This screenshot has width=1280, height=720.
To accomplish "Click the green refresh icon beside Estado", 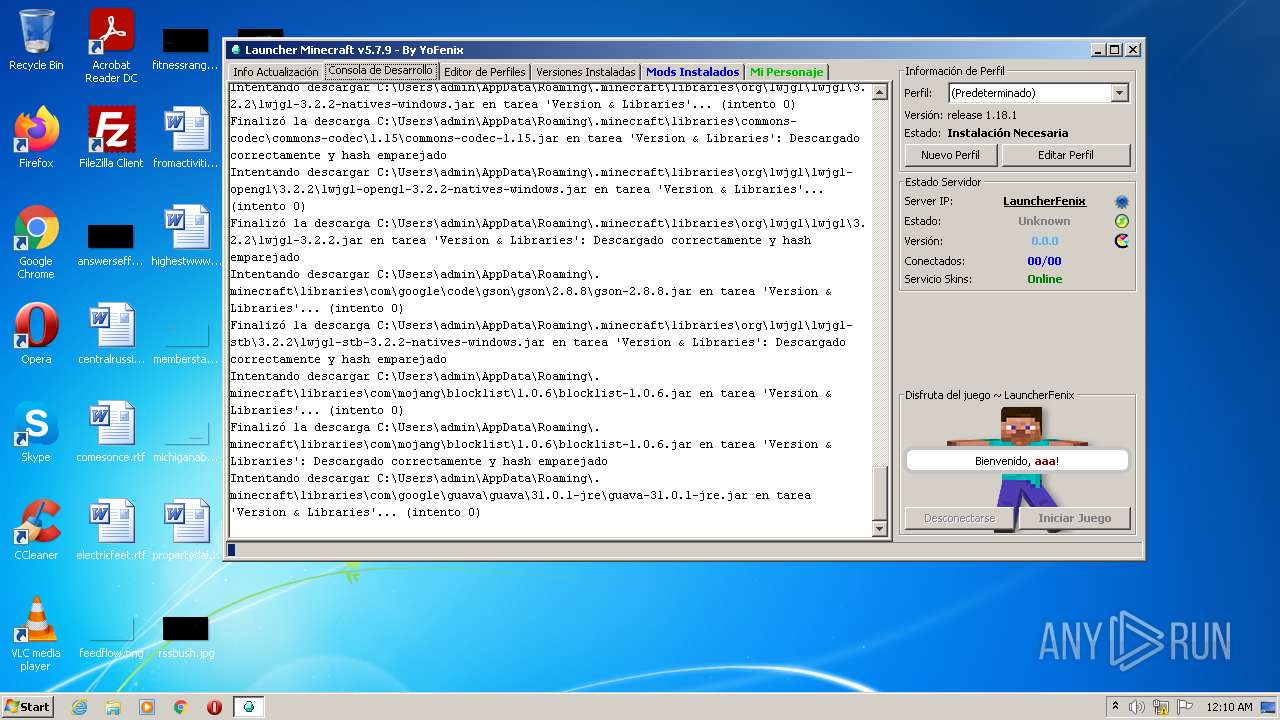I will 1122,221.
